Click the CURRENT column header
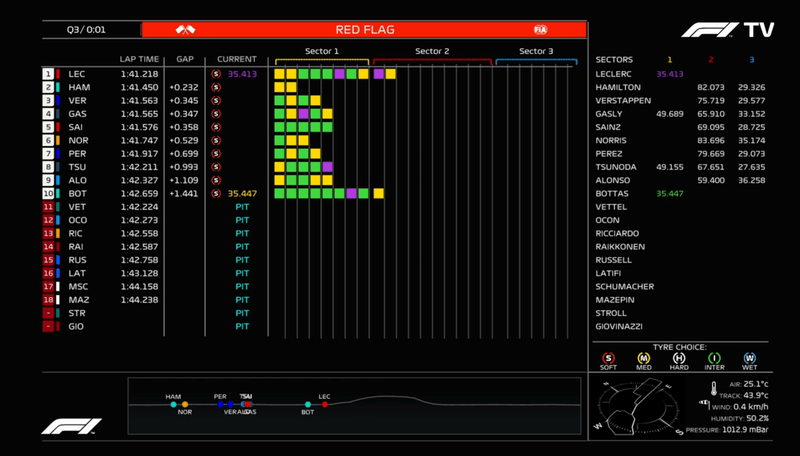Screen dimensions: 800x456 click(237, 59)
